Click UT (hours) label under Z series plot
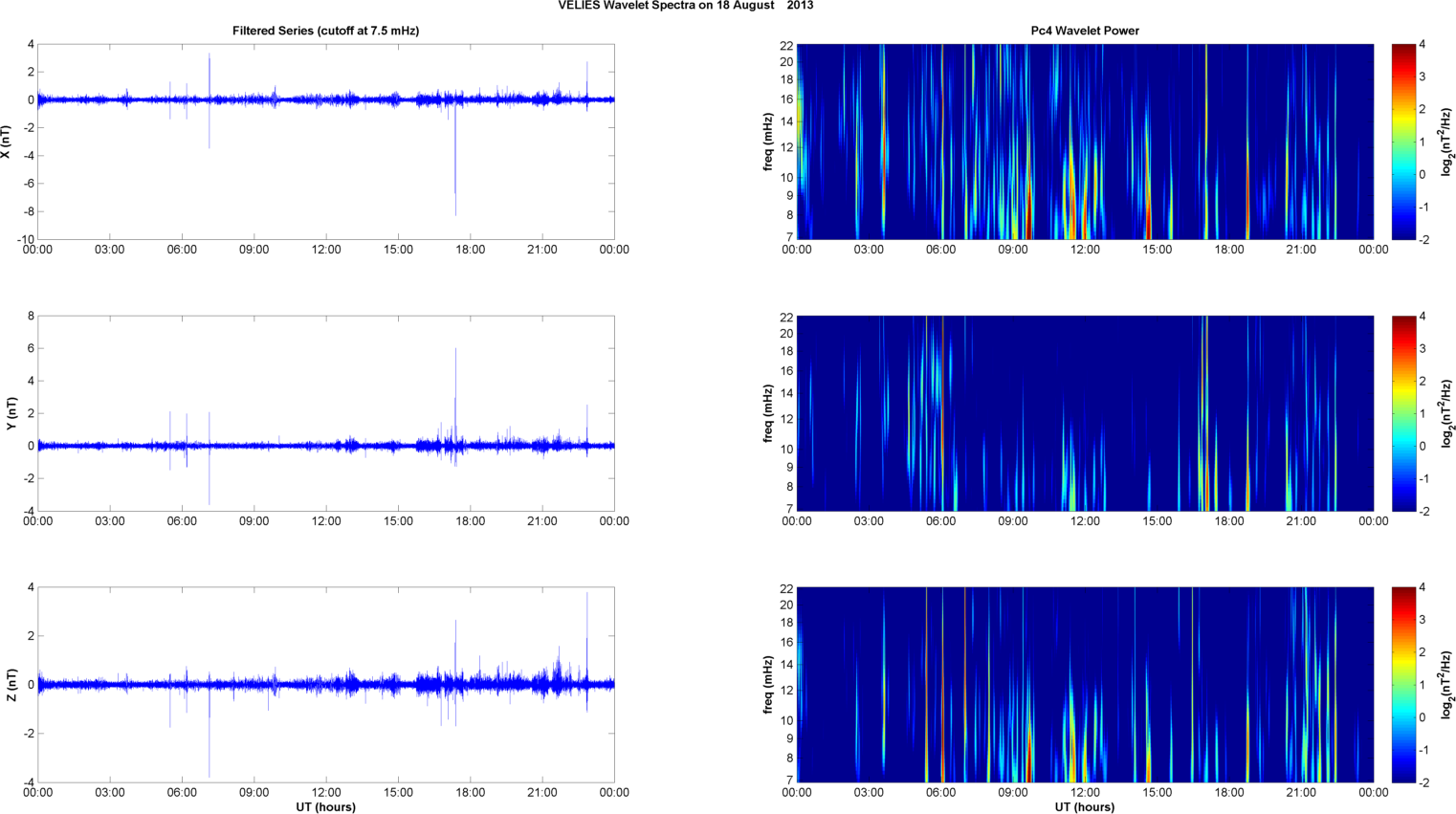Screen dimensions: 1456x814 point(325,807)
